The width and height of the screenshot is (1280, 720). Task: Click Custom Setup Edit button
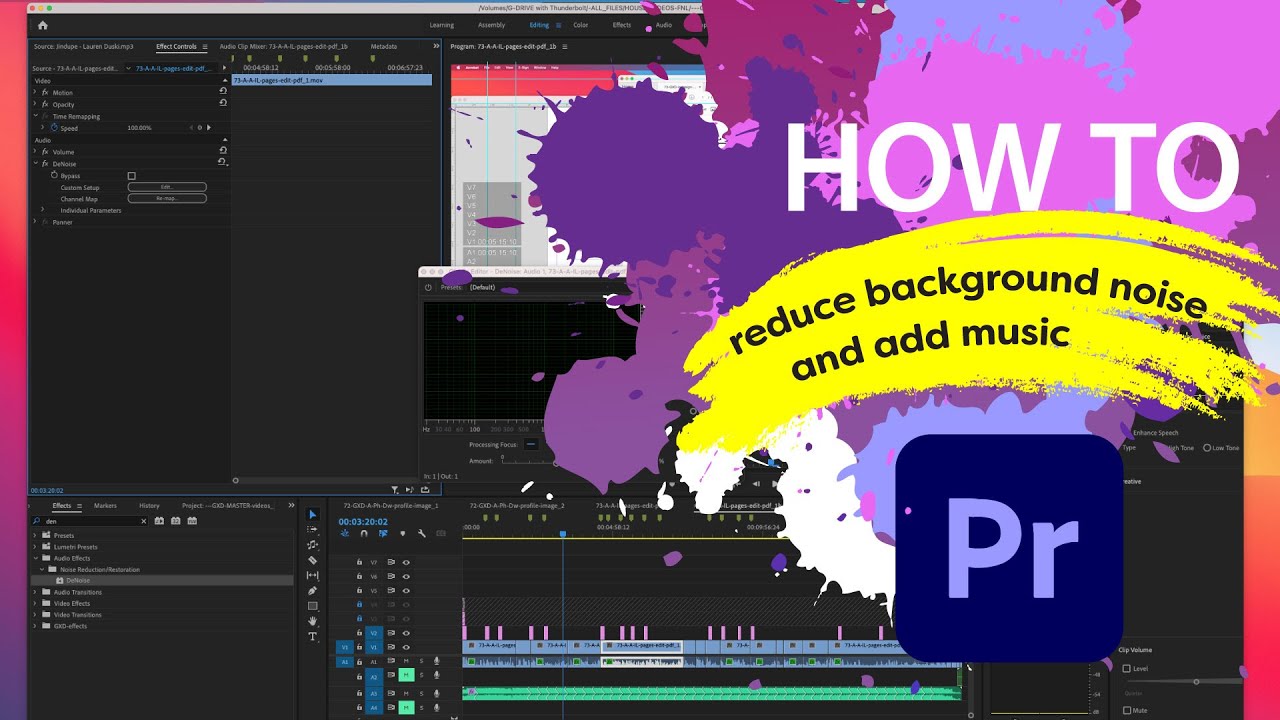tap(167, 187)
